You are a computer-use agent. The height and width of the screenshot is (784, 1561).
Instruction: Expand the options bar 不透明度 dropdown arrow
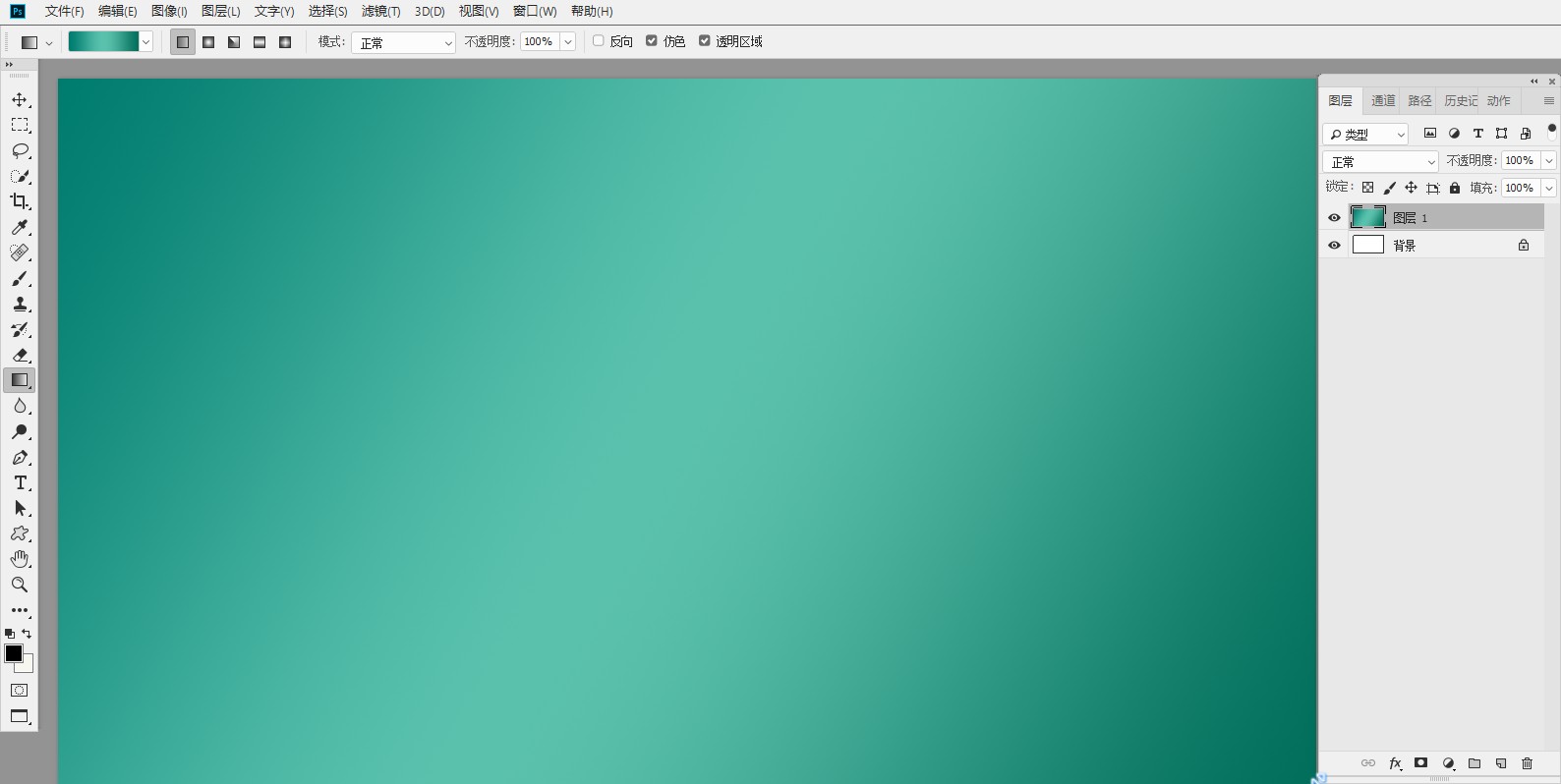pos(568,42)
